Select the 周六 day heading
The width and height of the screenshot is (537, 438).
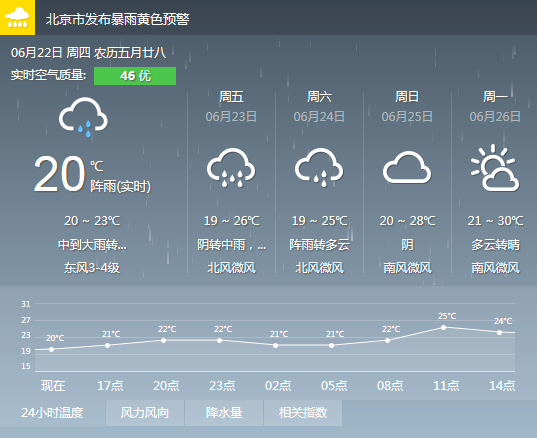[319, 97]
